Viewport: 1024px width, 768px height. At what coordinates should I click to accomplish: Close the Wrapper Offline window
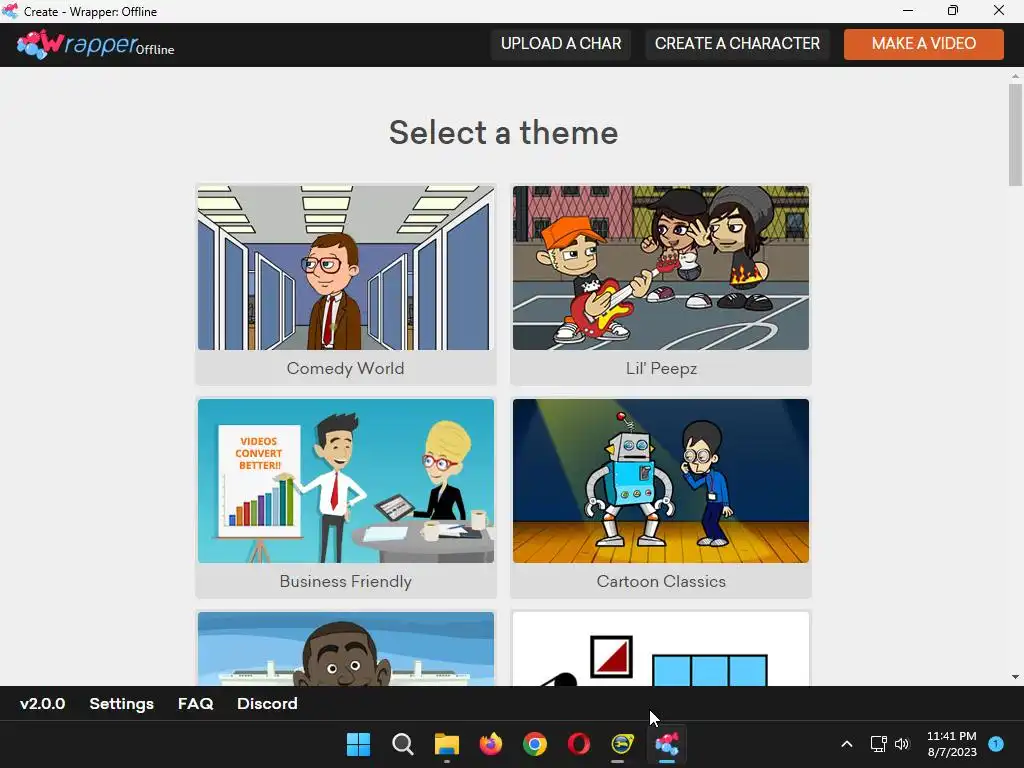[x=999, y=10]
